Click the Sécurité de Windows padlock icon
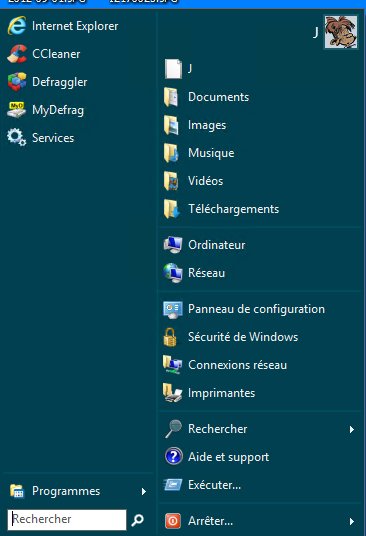 coord(170,337)
